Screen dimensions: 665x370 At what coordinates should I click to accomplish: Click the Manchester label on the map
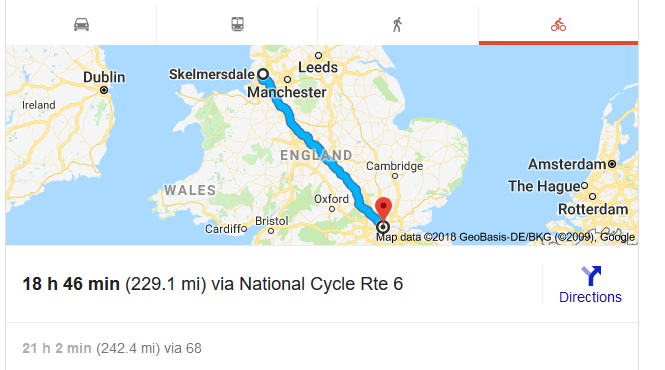tap(287, 92)
